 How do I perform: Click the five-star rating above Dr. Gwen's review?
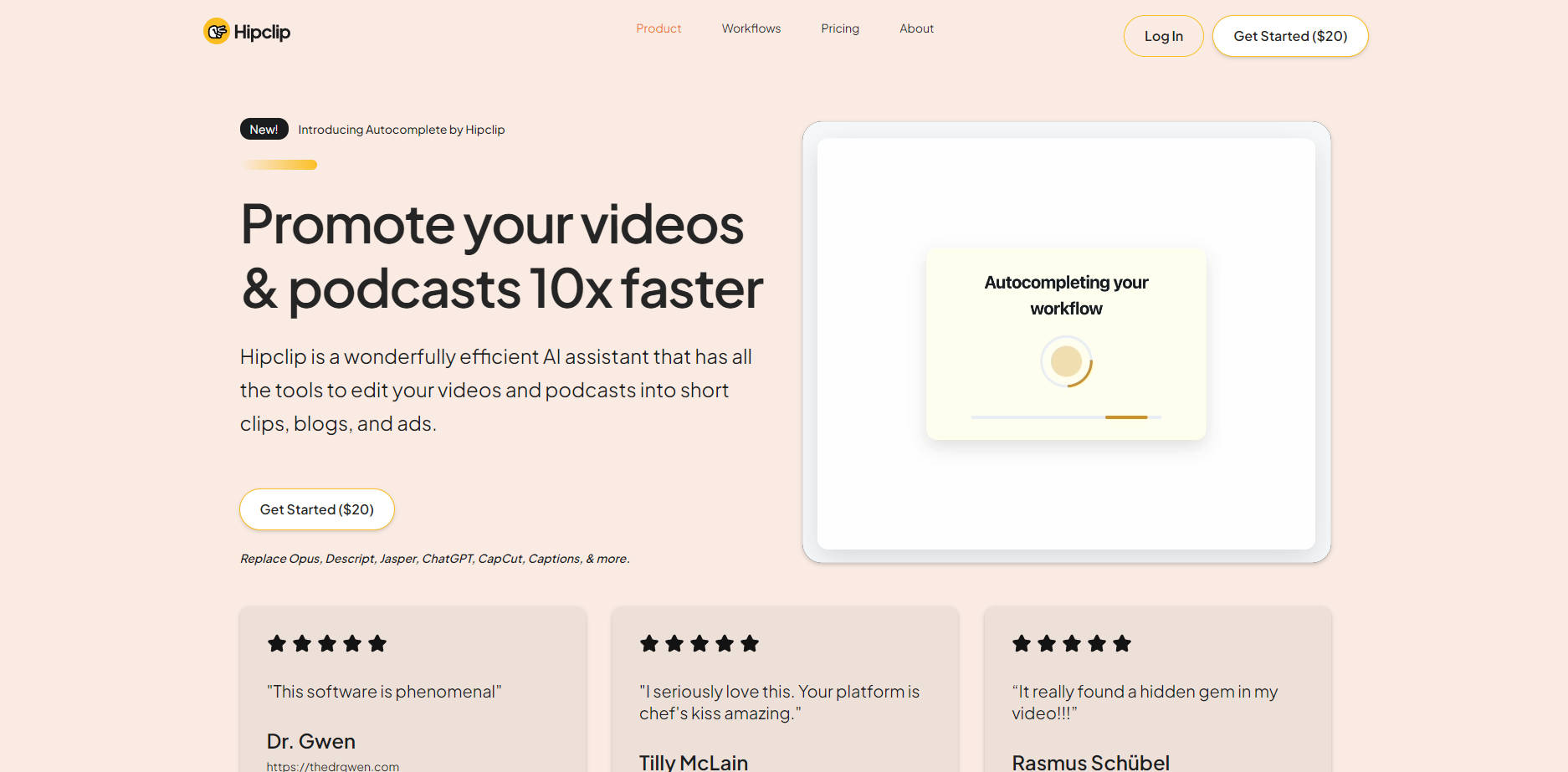pos(326,643)
